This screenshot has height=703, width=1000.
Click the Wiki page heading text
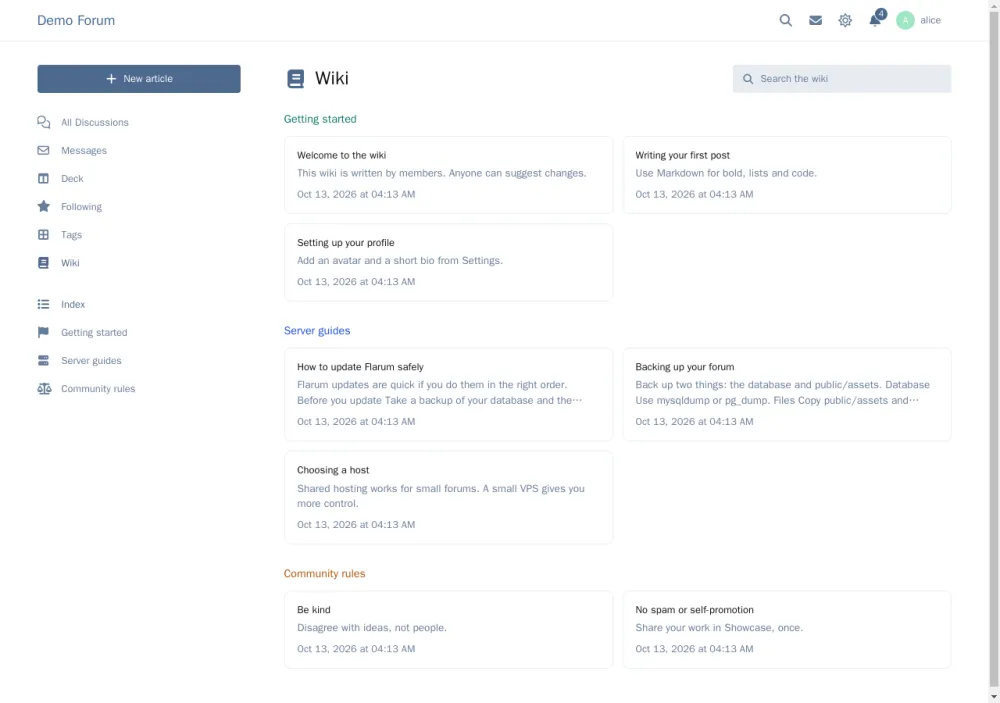click(x=332, y=78)
